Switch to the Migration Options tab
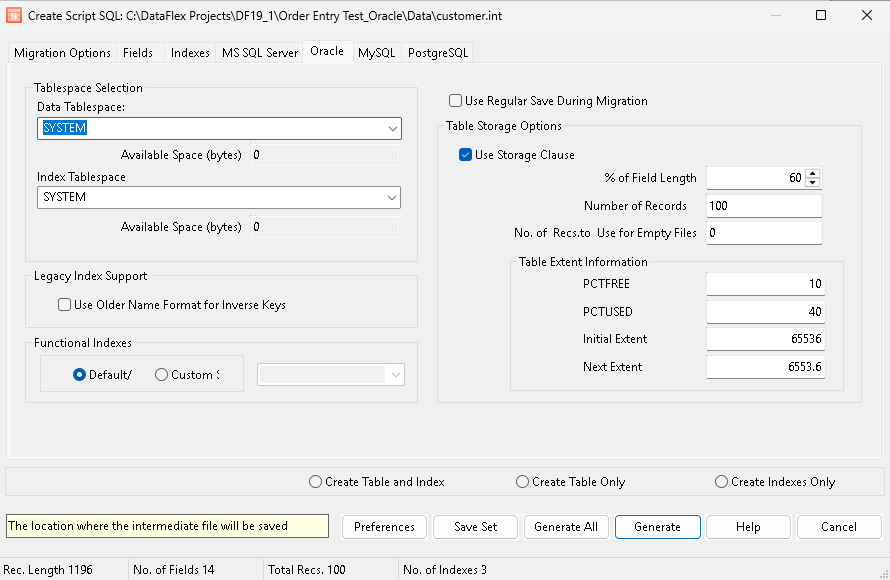 (62, 53)
